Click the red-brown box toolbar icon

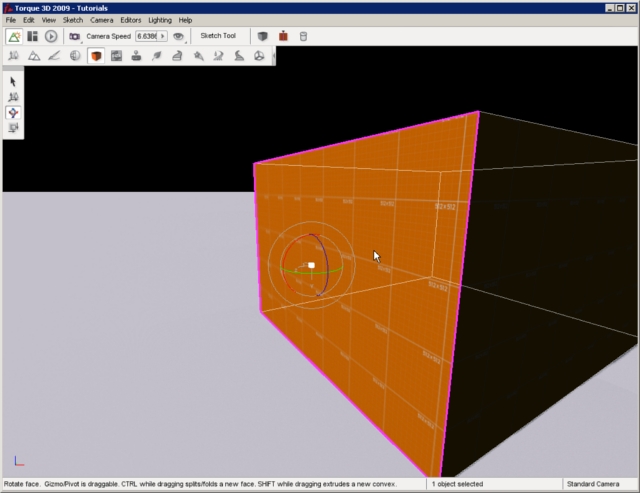tap(283, 36)
